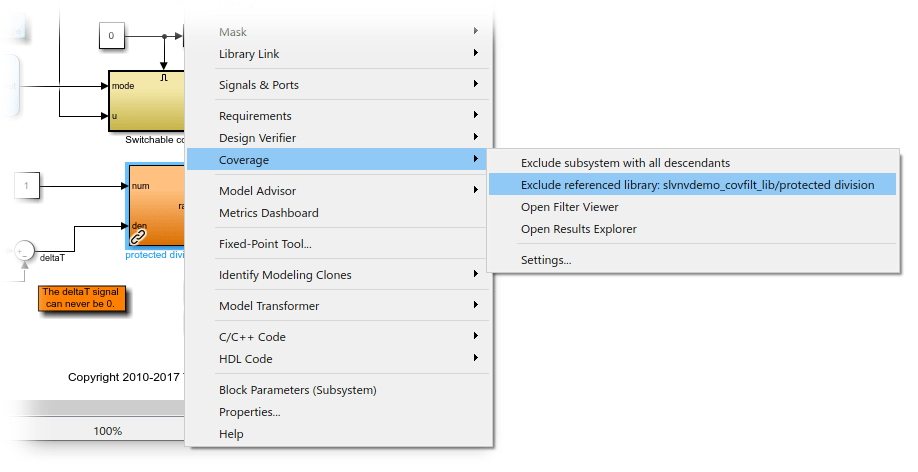Launch the Fixed-Point Tool...
Viewport: 918px width, 472px height.
(265, 244)
